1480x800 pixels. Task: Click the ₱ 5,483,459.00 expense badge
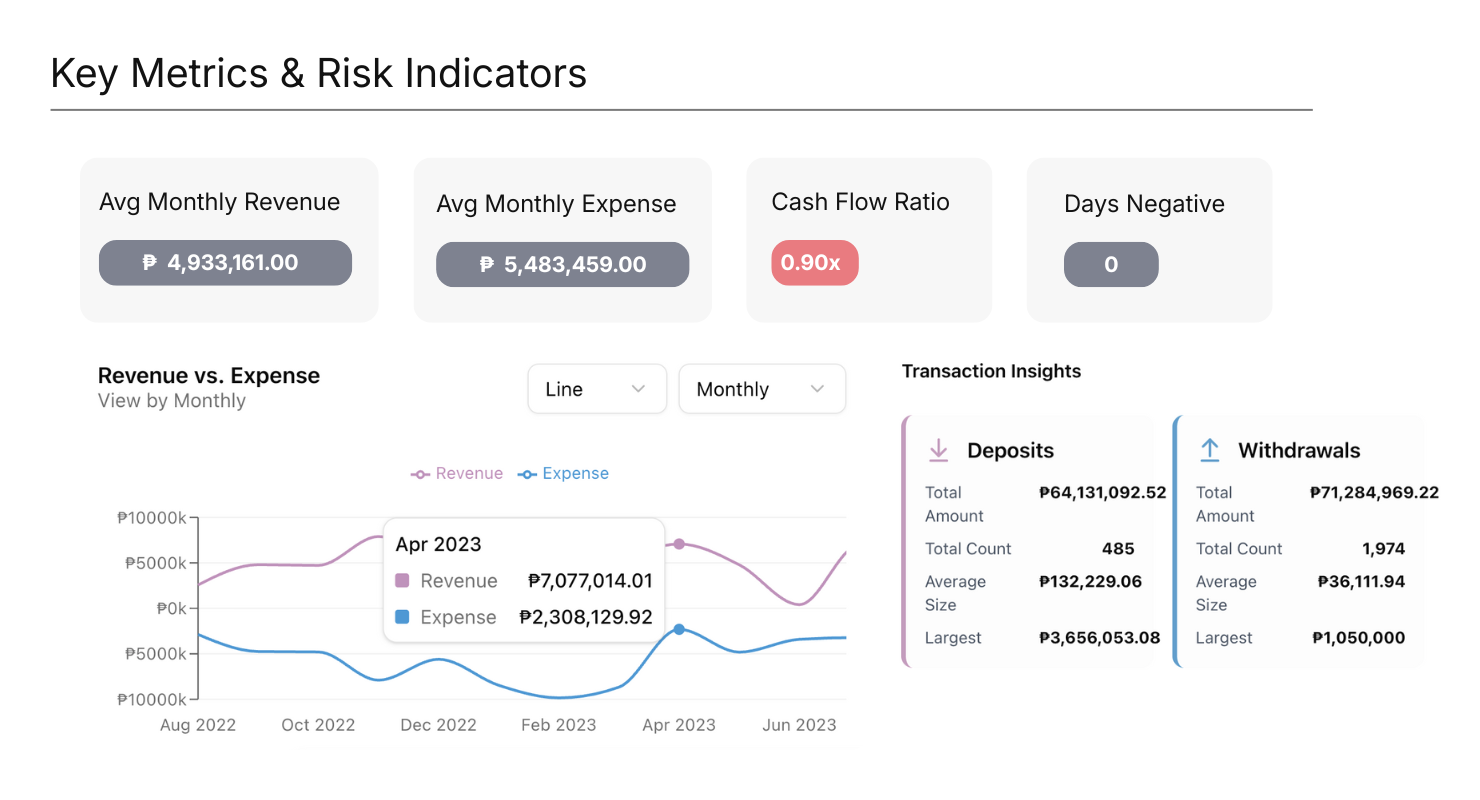(x=562, y=265)
